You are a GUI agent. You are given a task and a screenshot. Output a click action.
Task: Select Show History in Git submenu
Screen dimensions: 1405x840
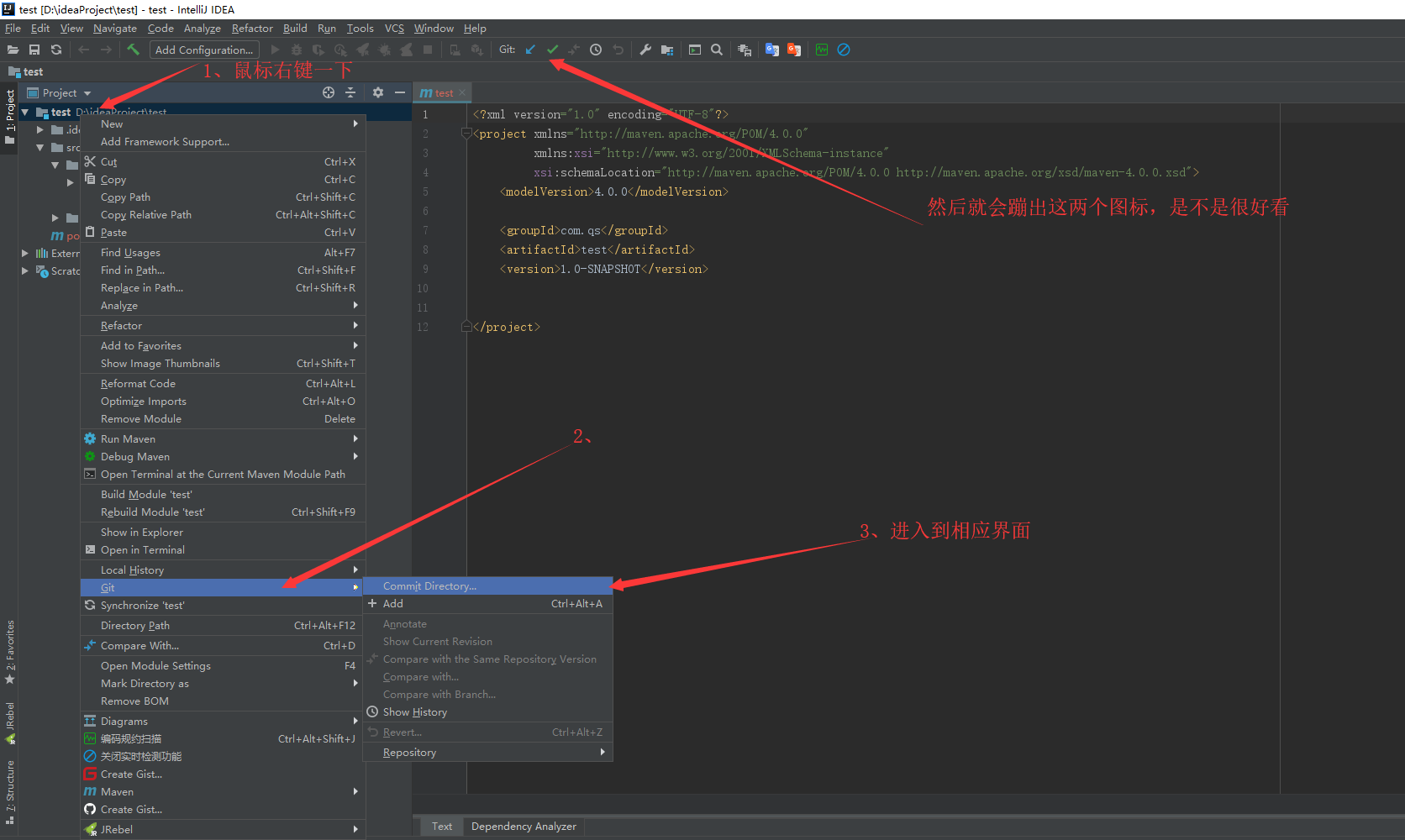pyautogui.click(x=487, y=711)
